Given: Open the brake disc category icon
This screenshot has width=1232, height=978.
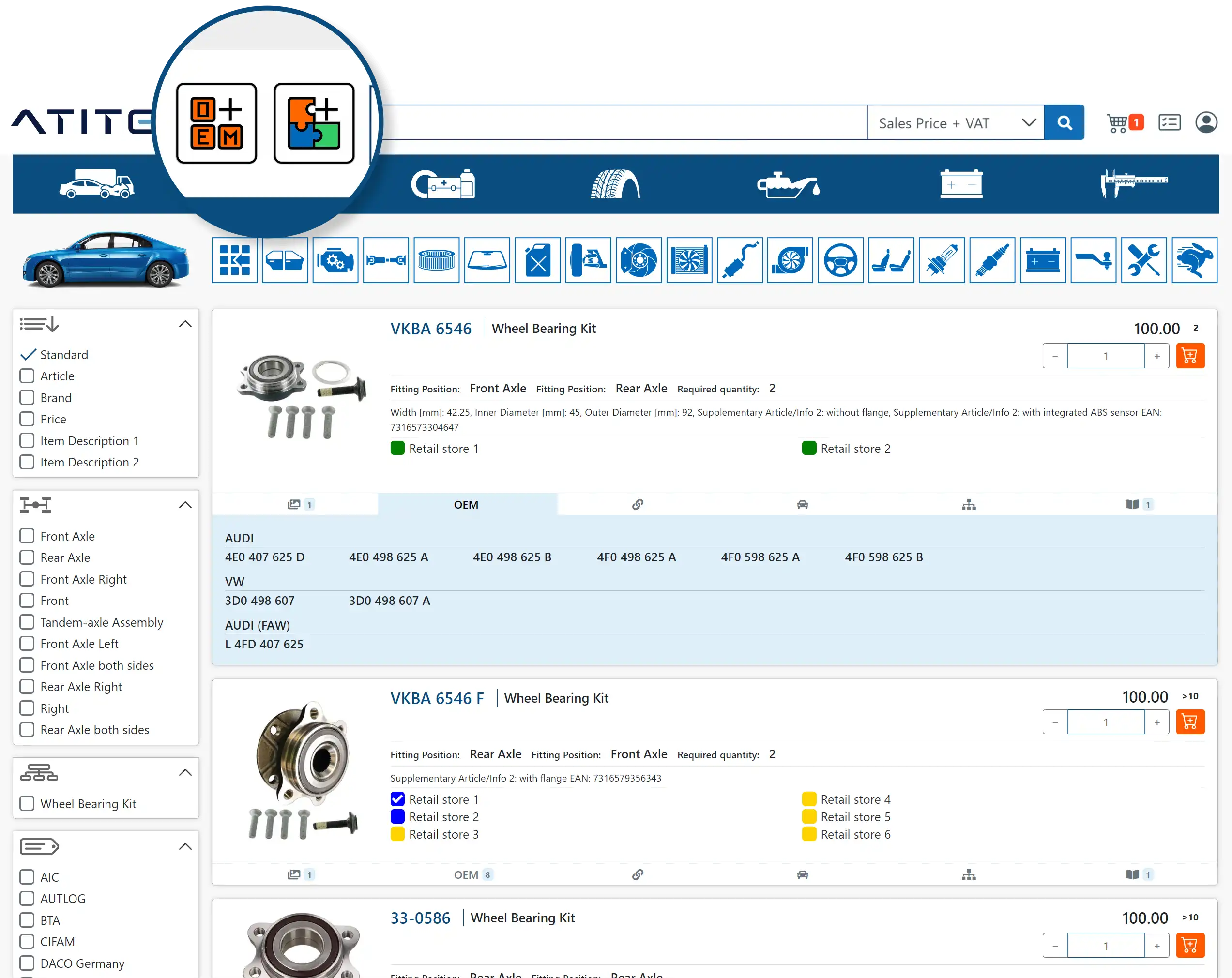Looking at the screenshot, I should click(x=639, y=260).
